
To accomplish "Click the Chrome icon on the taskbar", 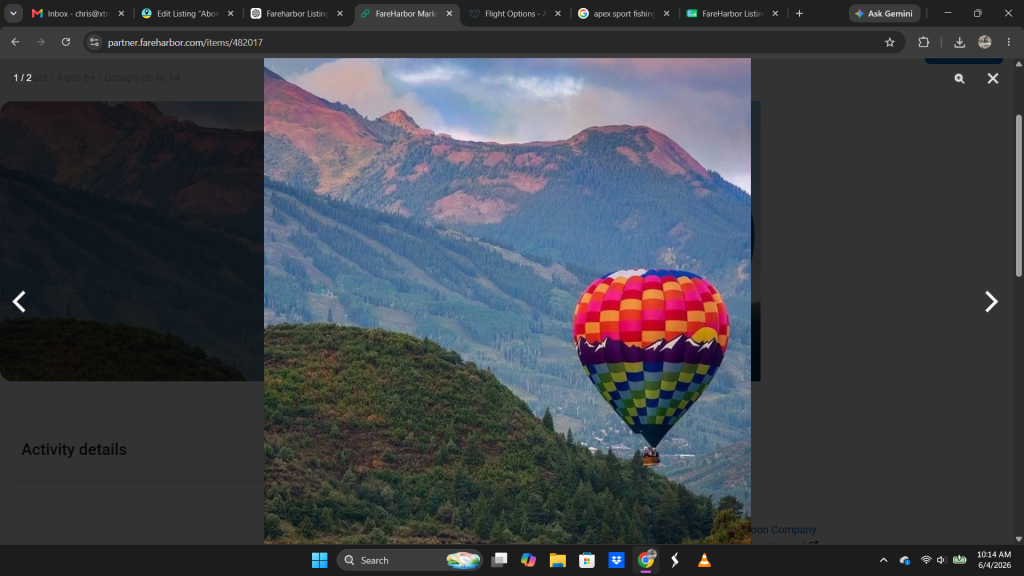I will click(646, 560).
